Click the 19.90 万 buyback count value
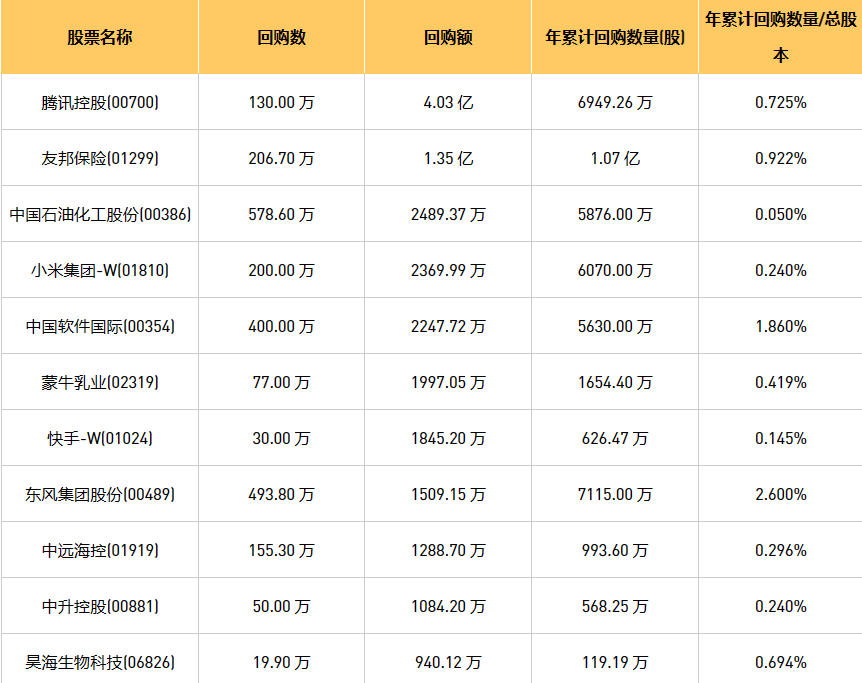Screen dimensions: 862x683 coord(281,663)
